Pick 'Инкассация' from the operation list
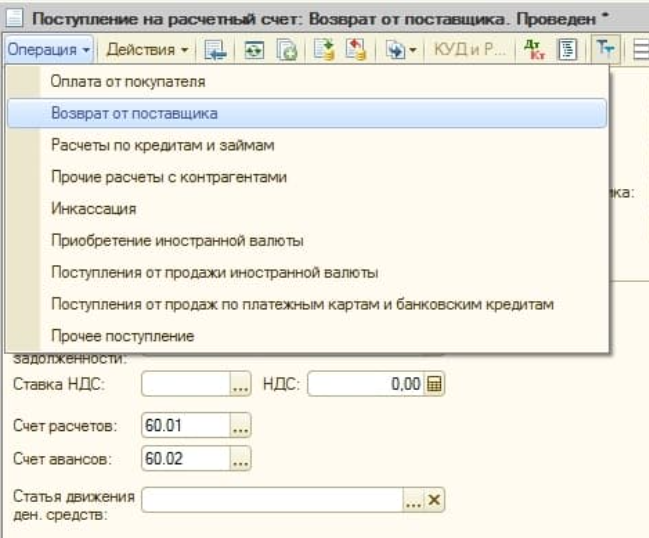This screenshot has width=649, height=538. click(x=93, y=209)
